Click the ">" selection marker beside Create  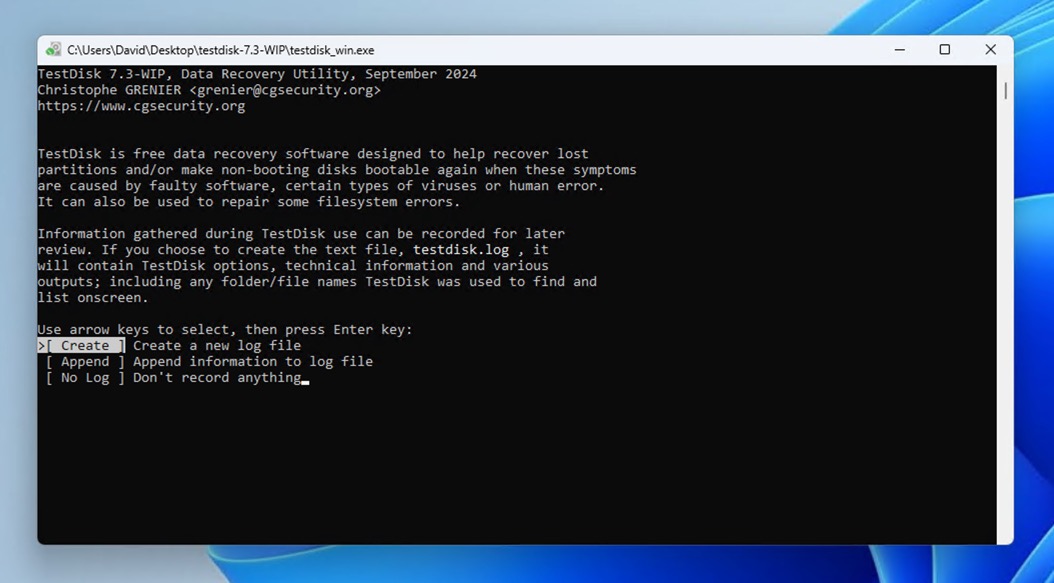click(41, 345)
